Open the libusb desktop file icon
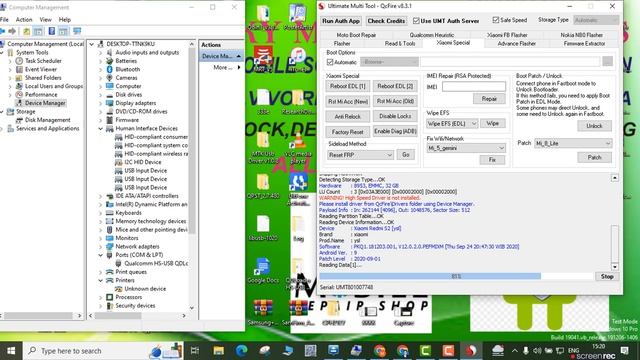This screenshot has width=640, height=360. tap(263, 228)
